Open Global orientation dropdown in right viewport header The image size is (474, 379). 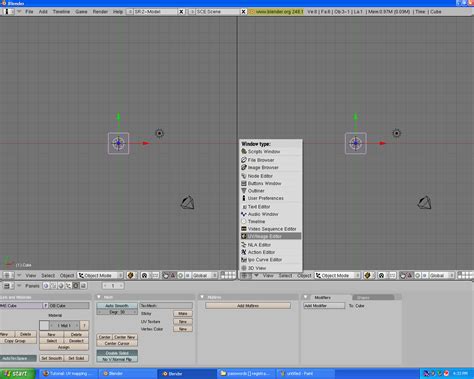click(442, 276)
